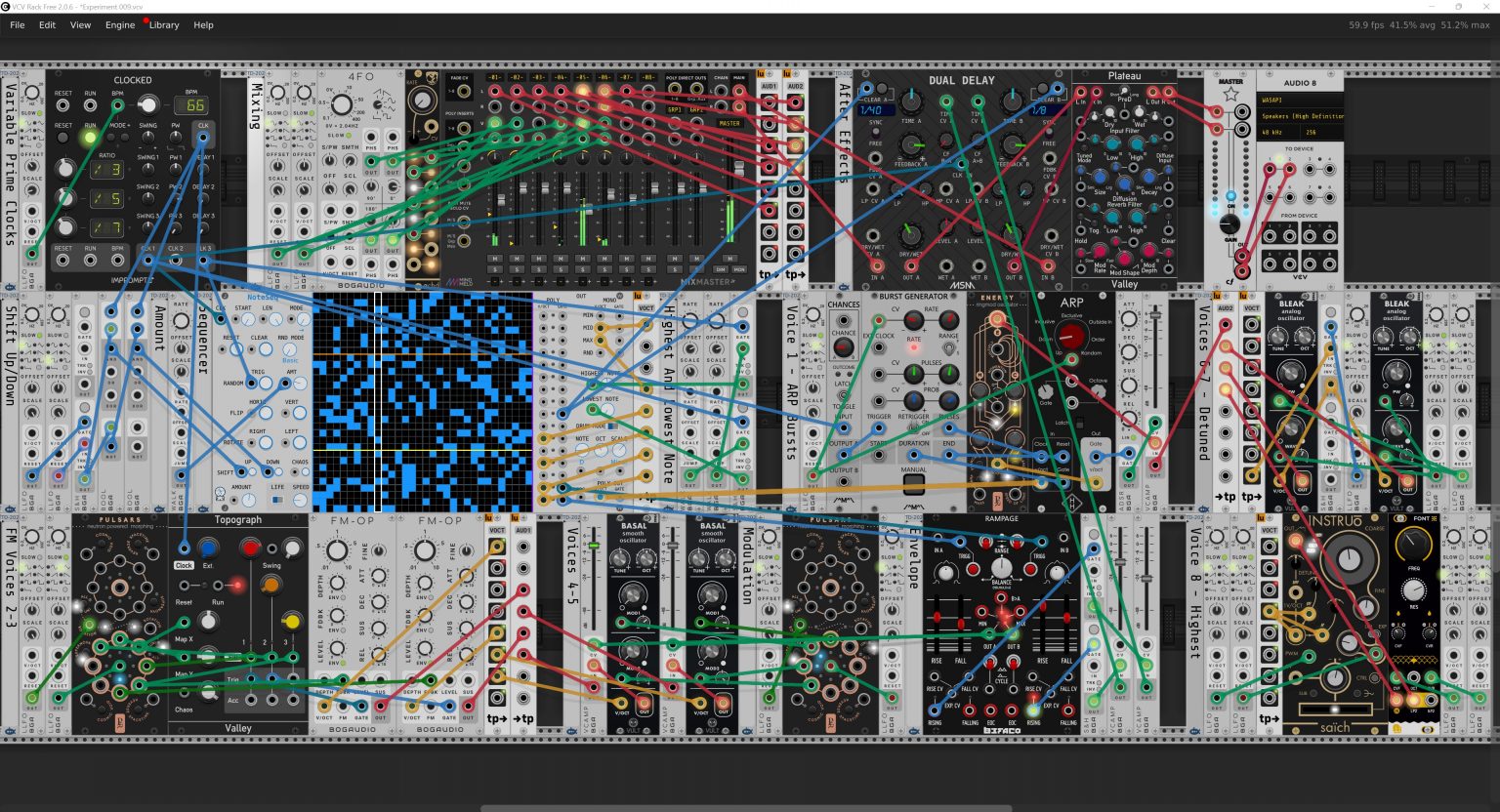Open the Help menu
The height and width of the screenshot is (812, 1500).
click(x=203, y=25)
